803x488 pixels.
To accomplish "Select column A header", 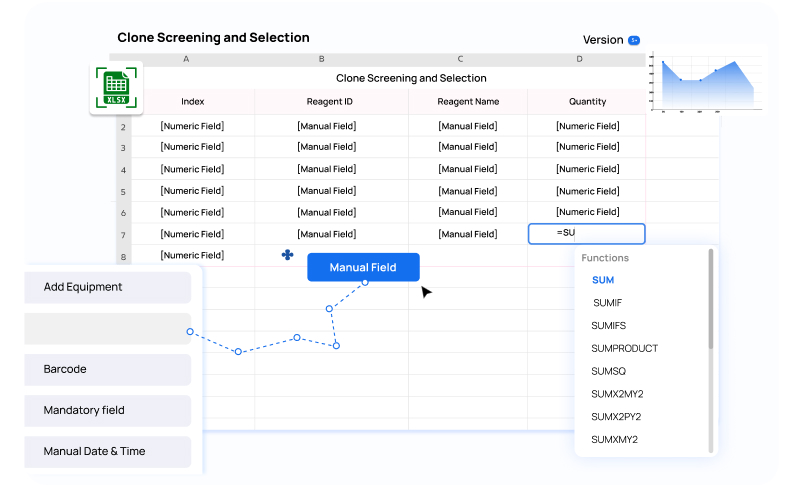I will point(186,59).
